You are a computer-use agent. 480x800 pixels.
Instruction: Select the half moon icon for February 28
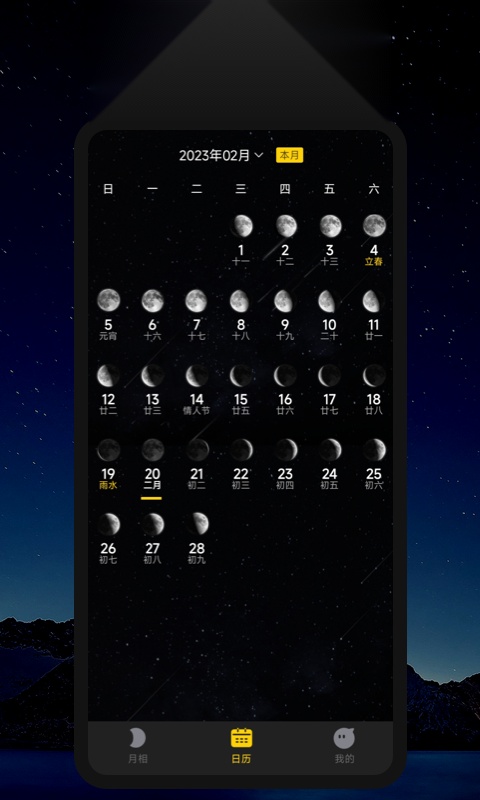click(196, 524)
